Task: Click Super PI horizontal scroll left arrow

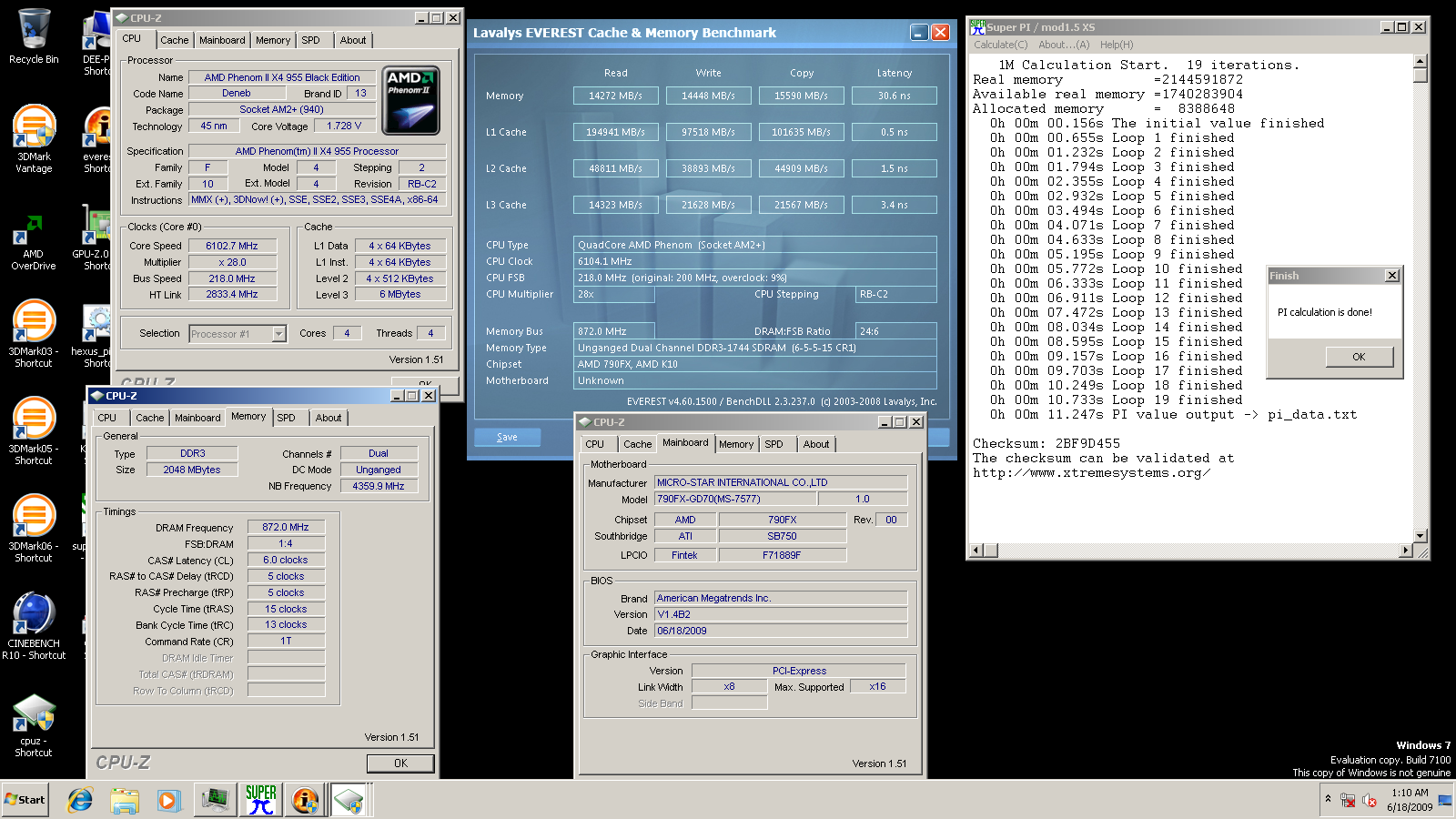Action: (977, 551)
